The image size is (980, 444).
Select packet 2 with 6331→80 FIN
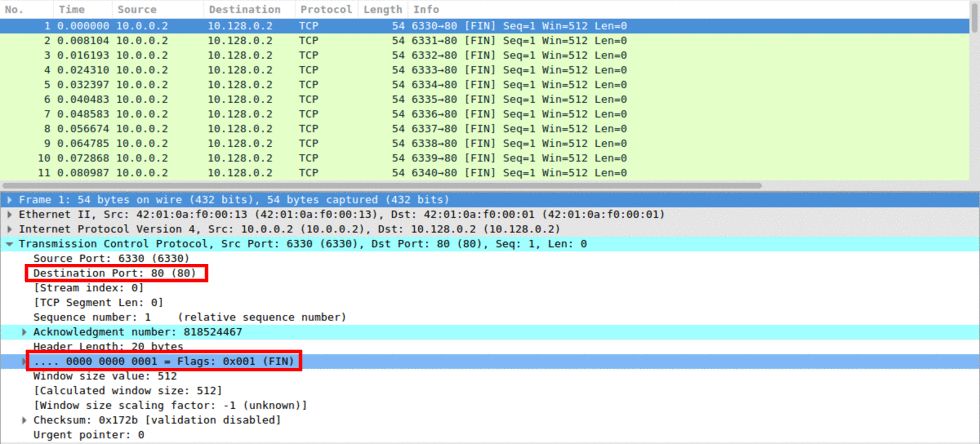[486, 41]
